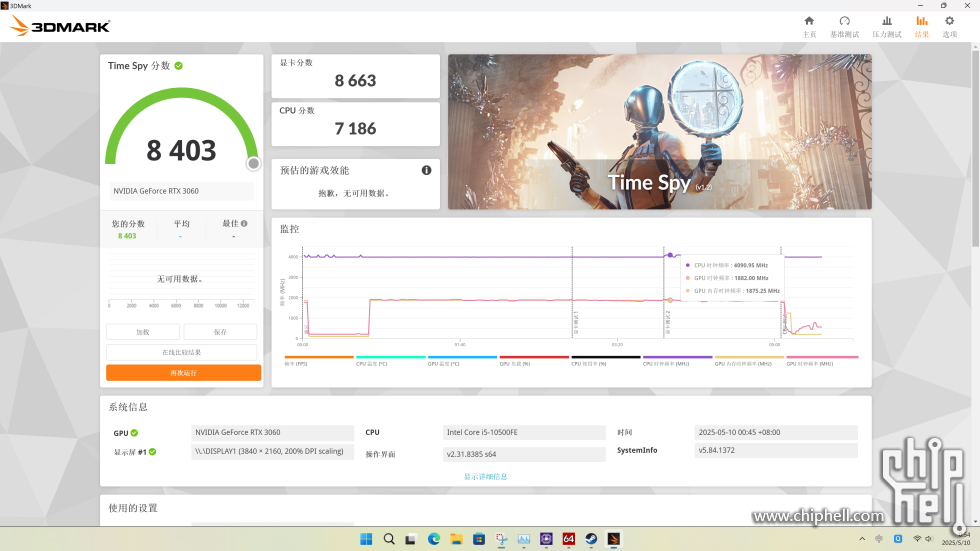Click green validation check beside Time Spy 分数

179,66
